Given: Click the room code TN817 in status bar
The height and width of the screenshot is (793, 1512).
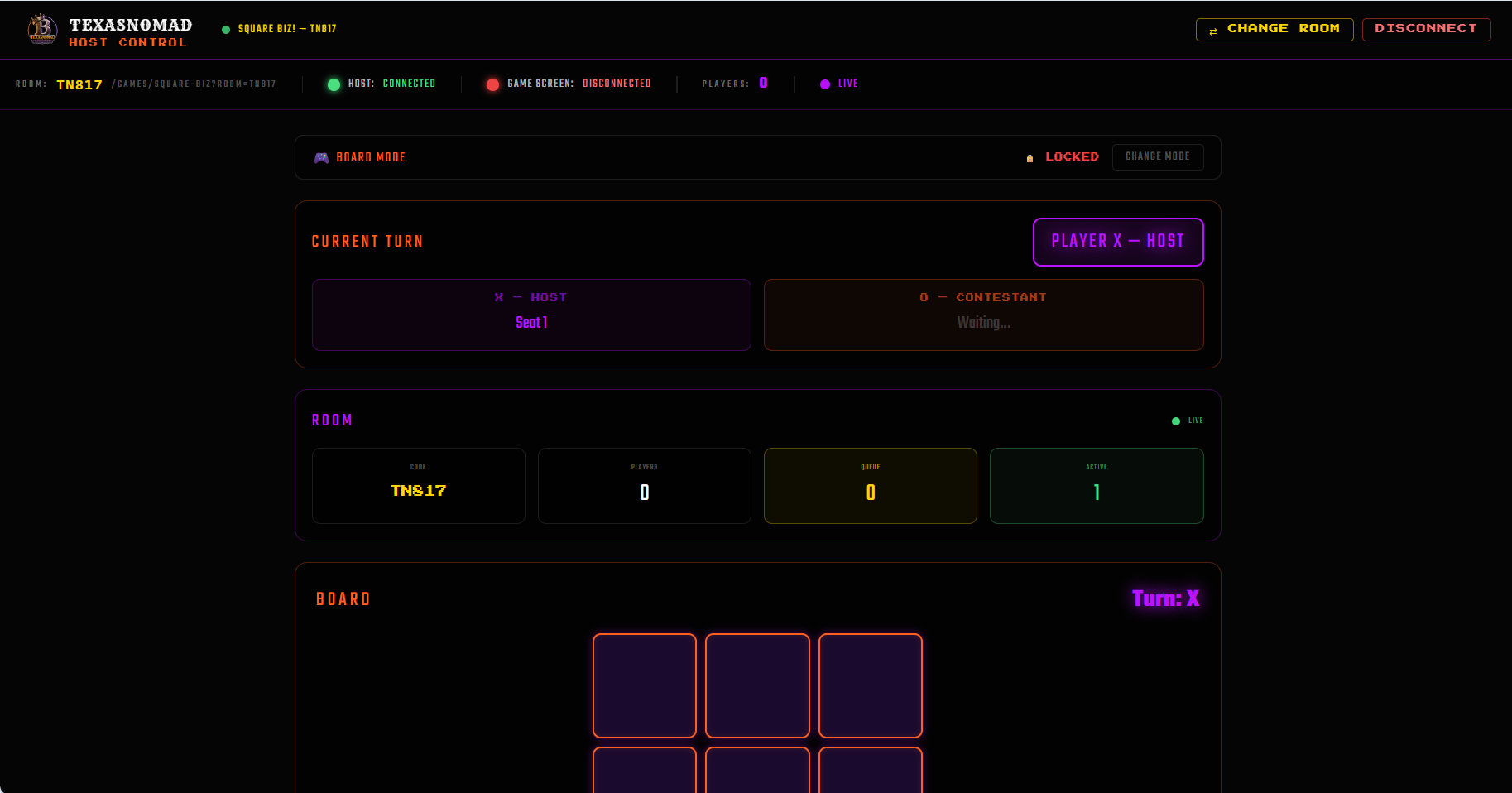Looking at the screenshot, I should click(x=79, y=84).
